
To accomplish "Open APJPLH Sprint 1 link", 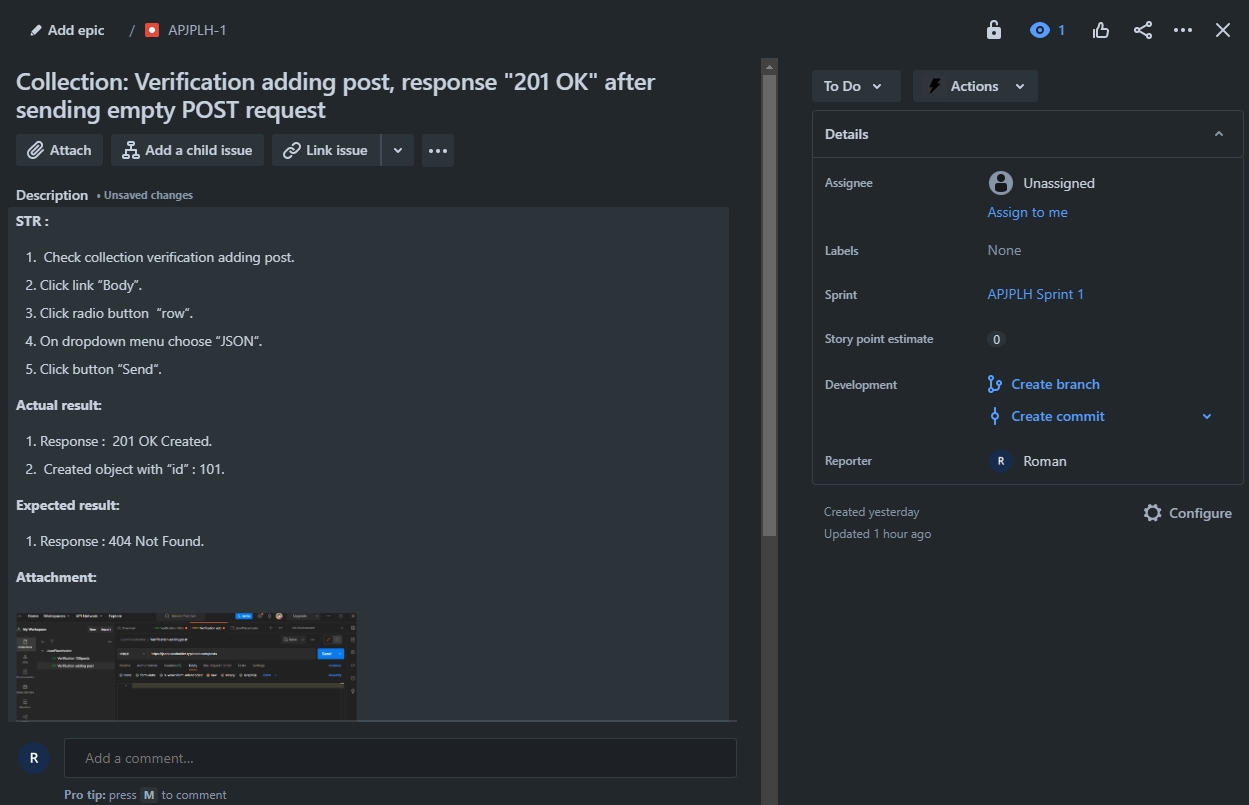I will coord(1035,294).
